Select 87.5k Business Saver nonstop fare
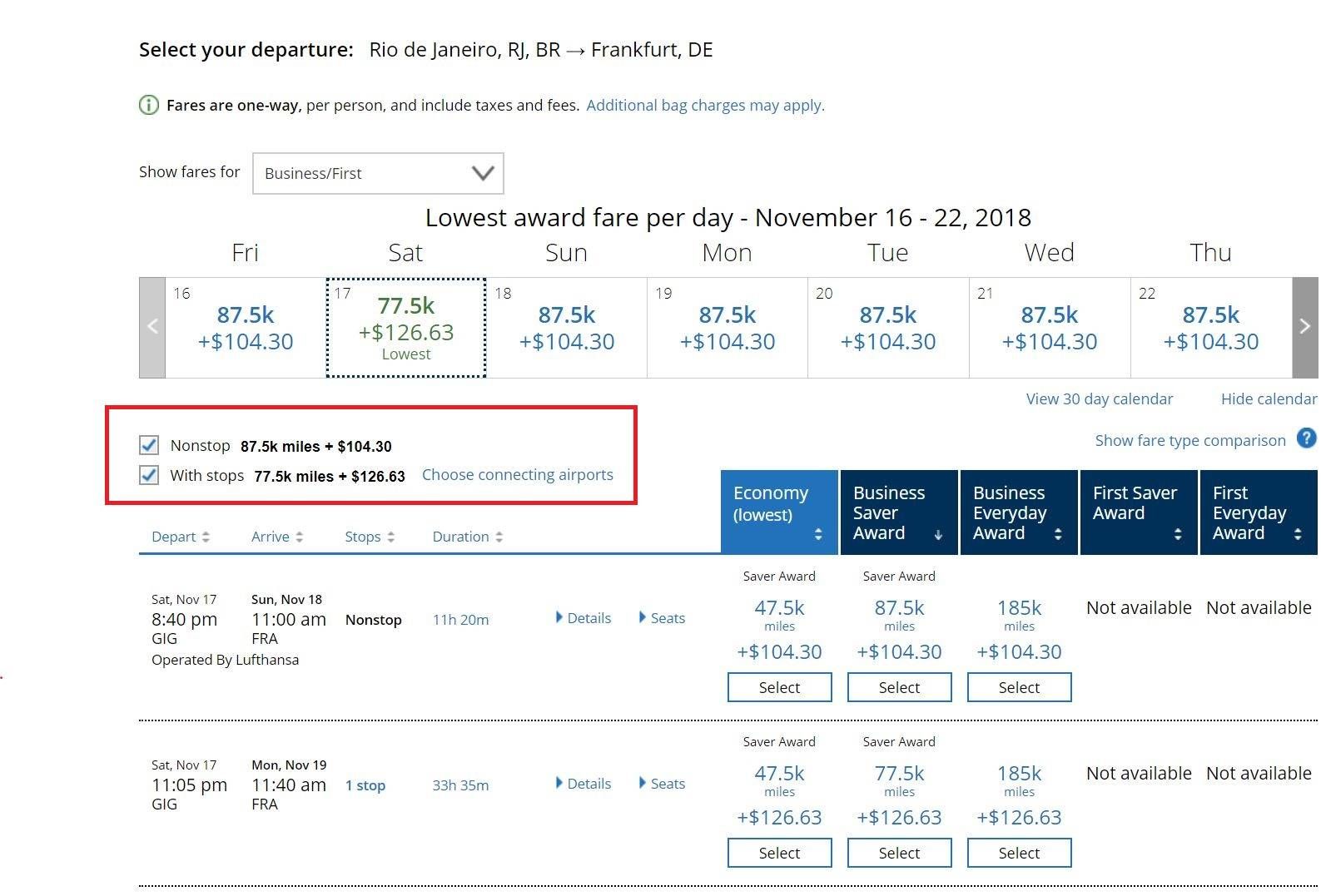1321x896 pixels. pyautogui.click(x=899, y=687)
